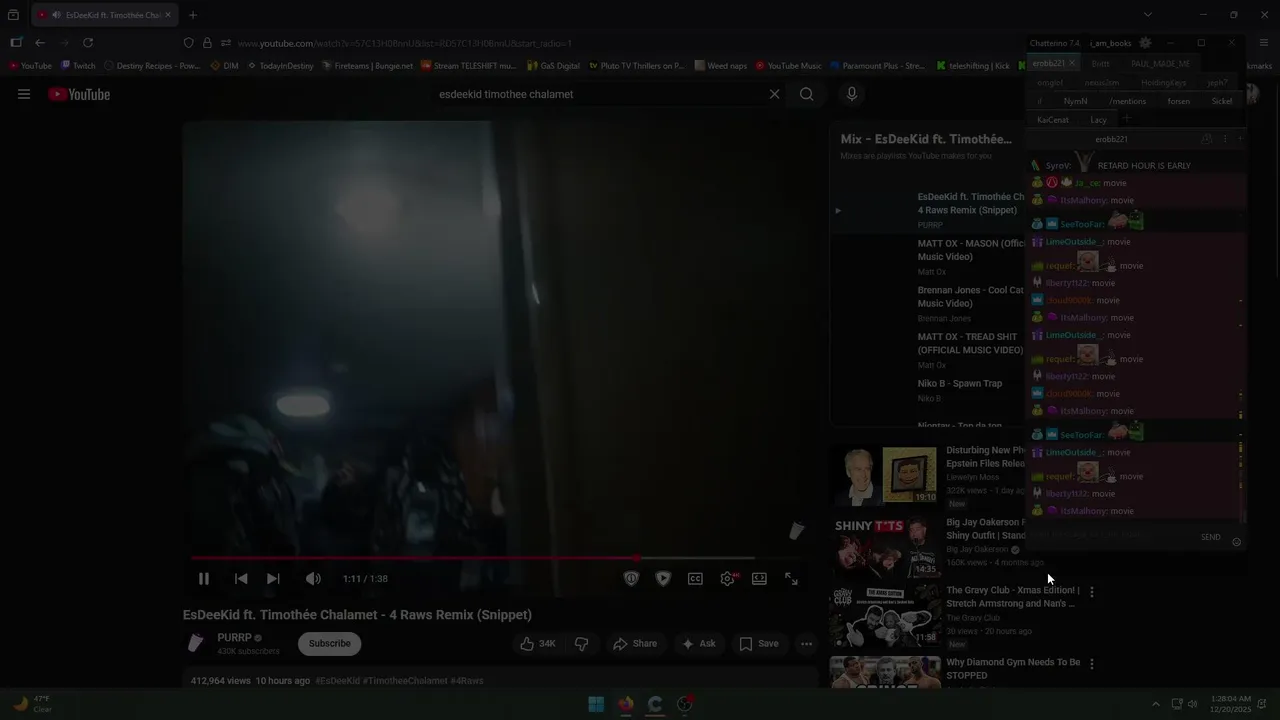Open the SHINY TITS Big Jay Oakerson thumbnail

click(x=884, y=548)
